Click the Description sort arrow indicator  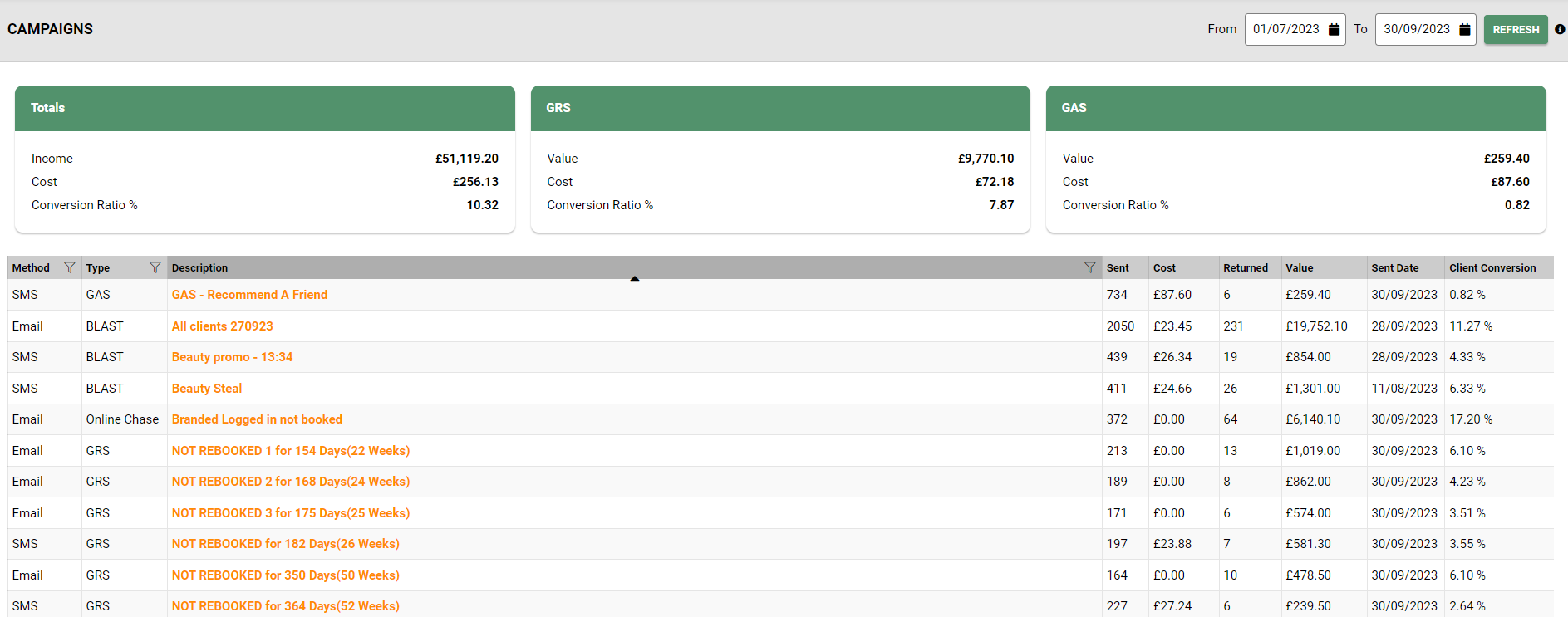635,278
